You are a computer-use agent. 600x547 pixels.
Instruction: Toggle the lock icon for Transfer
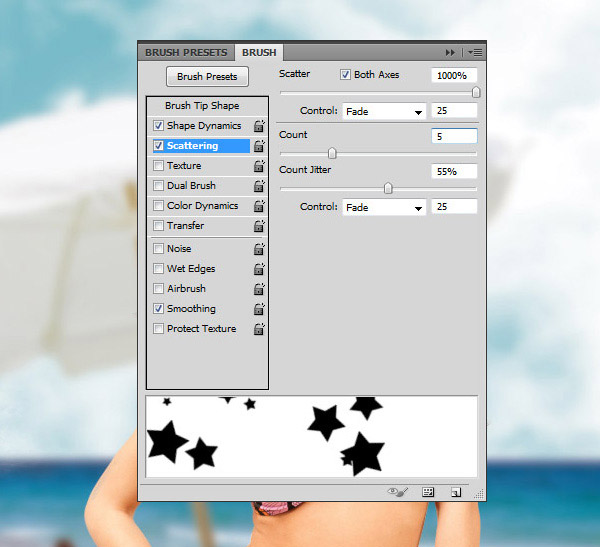click(x=259, y=225)
